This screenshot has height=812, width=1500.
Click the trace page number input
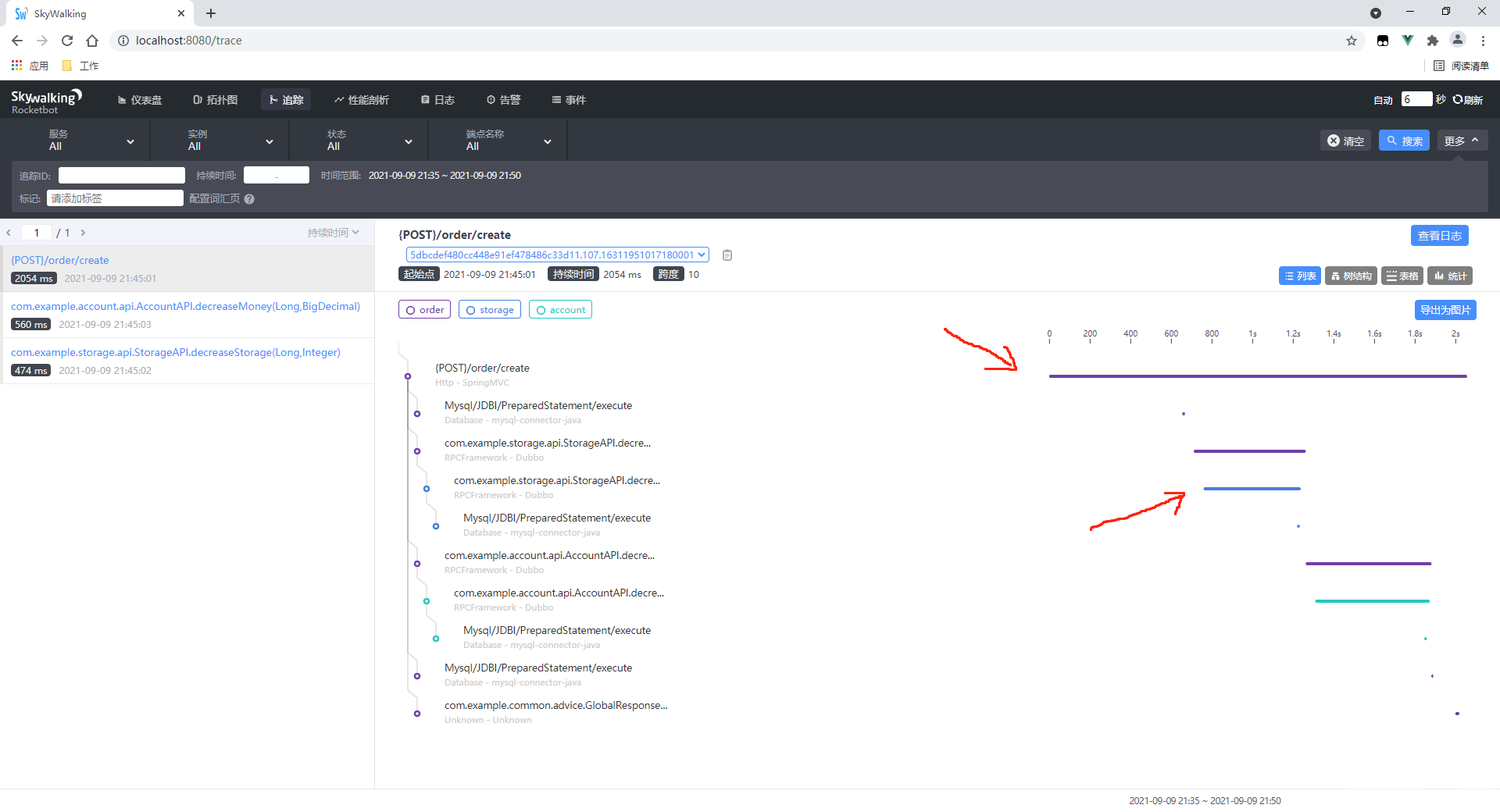click(37, 233)
